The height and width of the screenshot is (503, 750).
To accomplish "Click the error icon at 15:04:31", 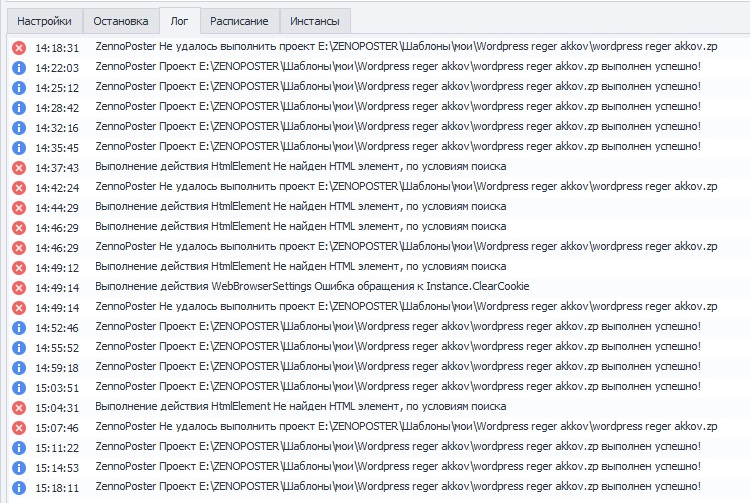I will click(x=19, y=408).
